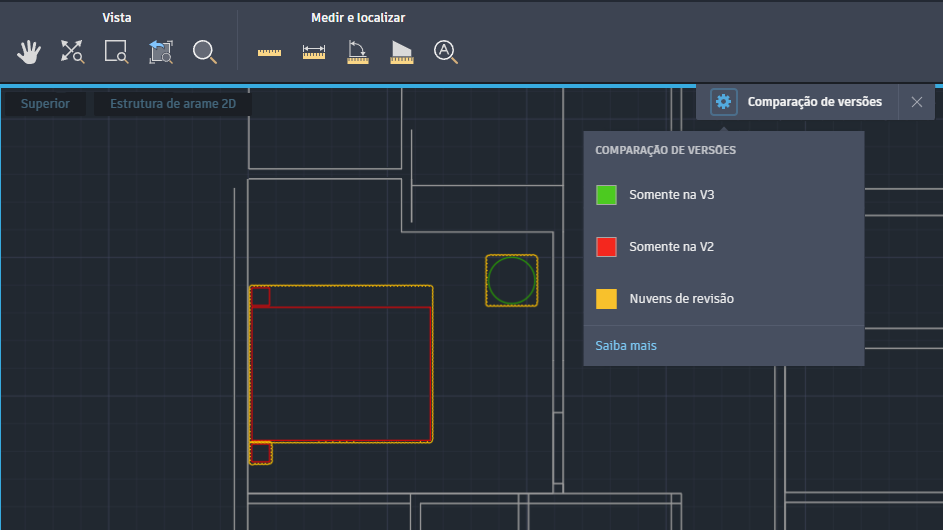Select the Zoom Window tool
943x530 pixels.
coord(116,52)
